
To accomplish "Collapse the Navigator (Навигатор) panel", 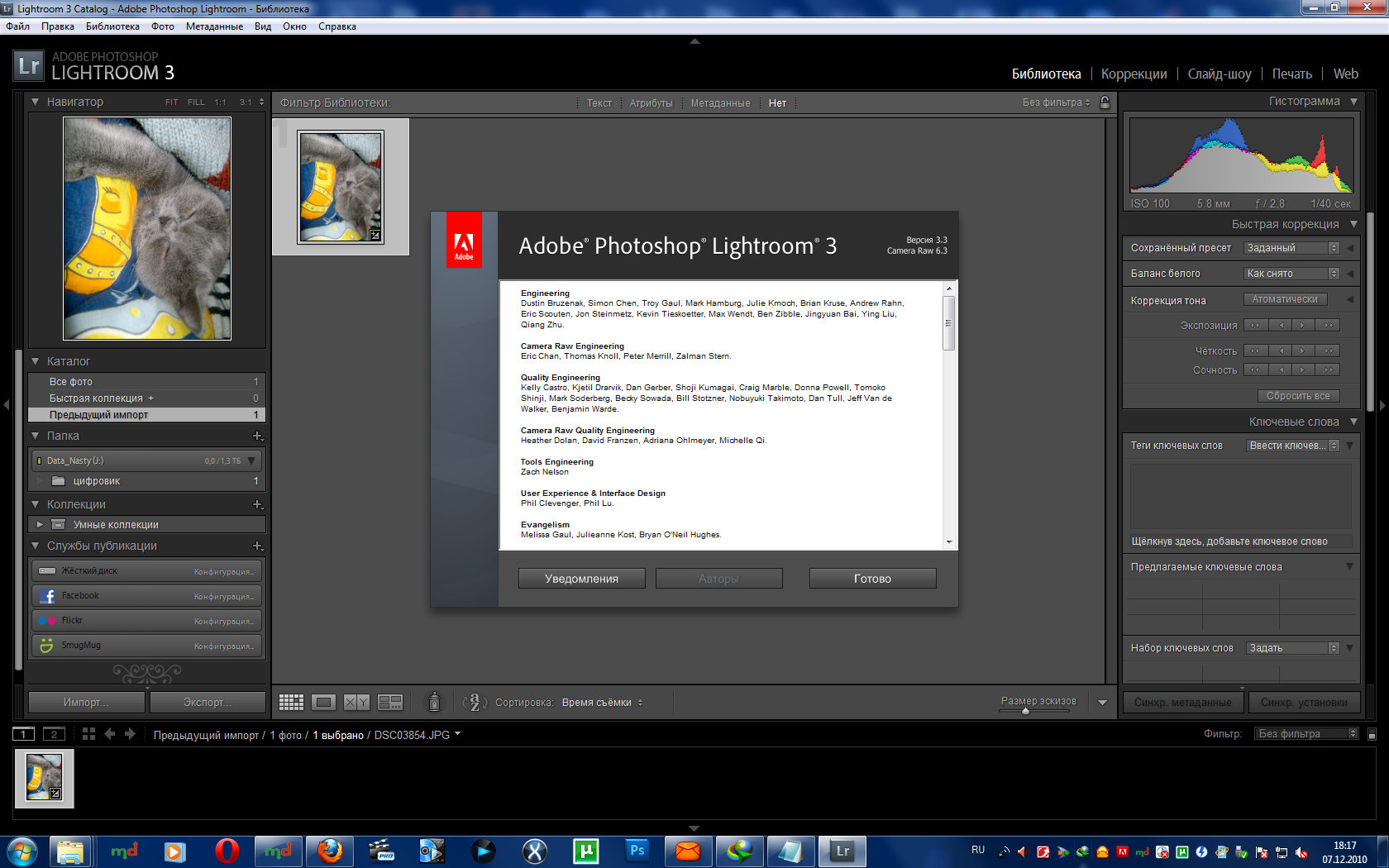I will [x=36, y=102].
